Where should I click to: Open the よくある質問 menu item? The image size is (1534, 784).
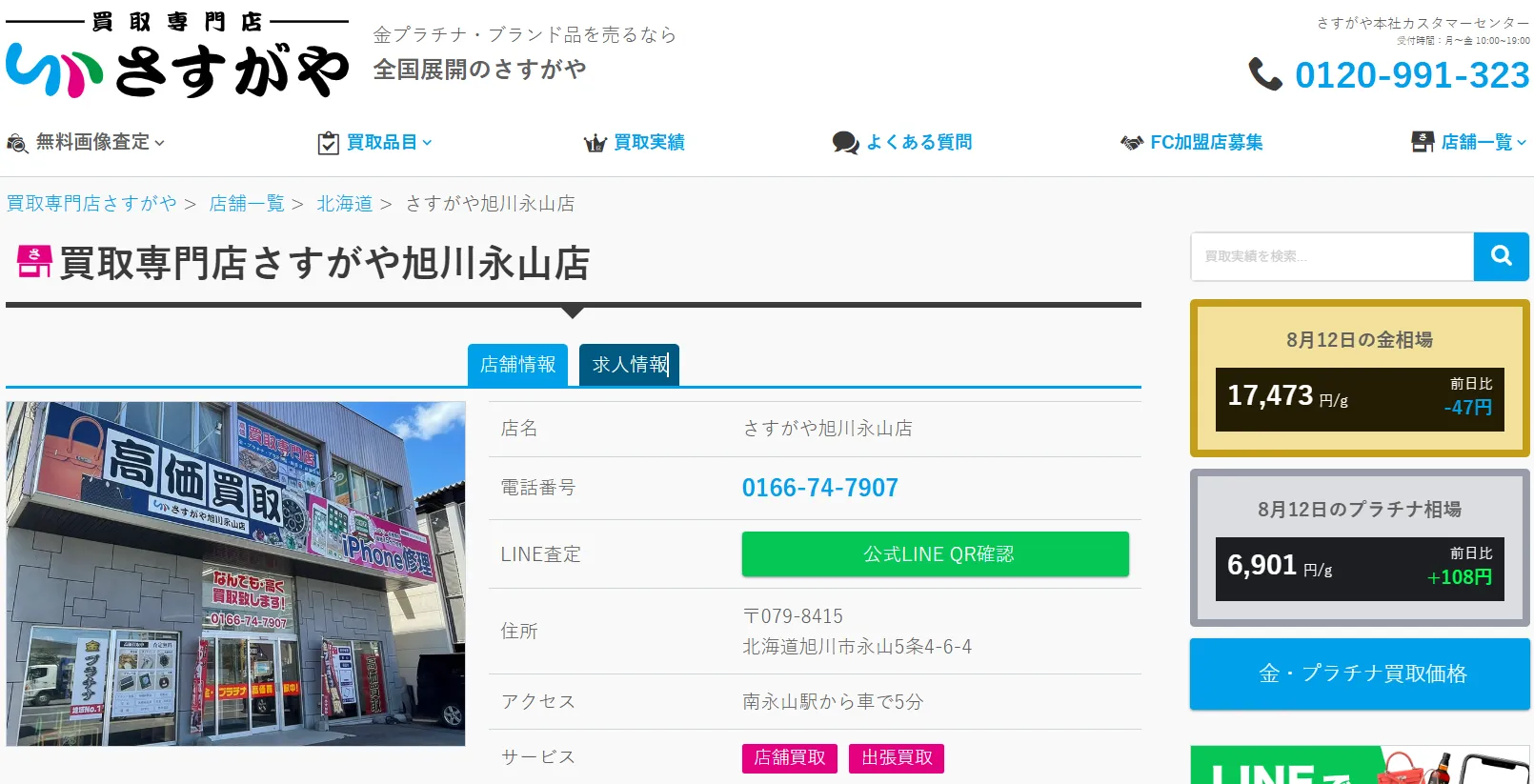click(x=918, y=142)
